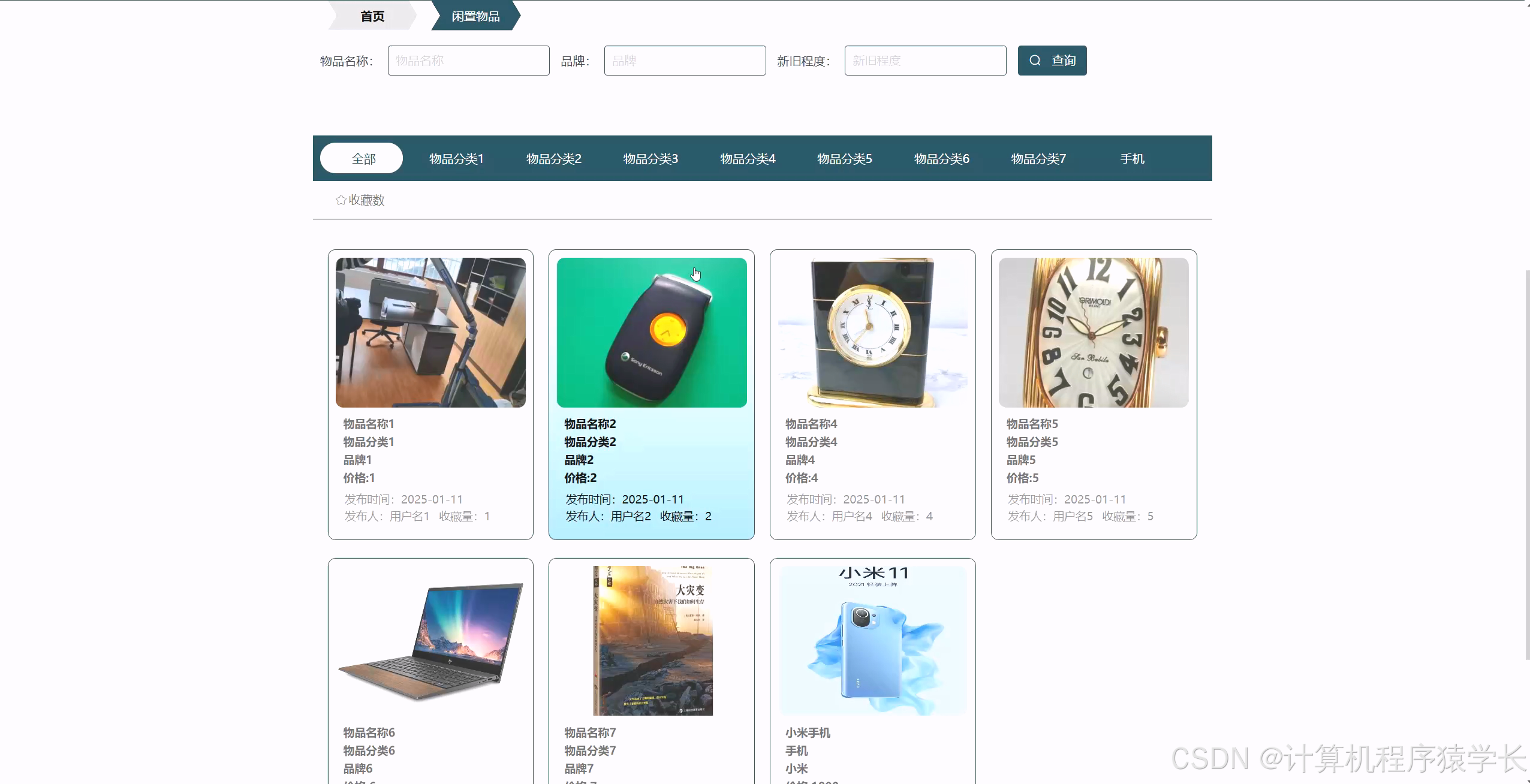Viewport: 1530px width, 784px height.
Task: Click 物品分类5 label in watch card
Action: pyautogui.click(x=1032, y=442)
